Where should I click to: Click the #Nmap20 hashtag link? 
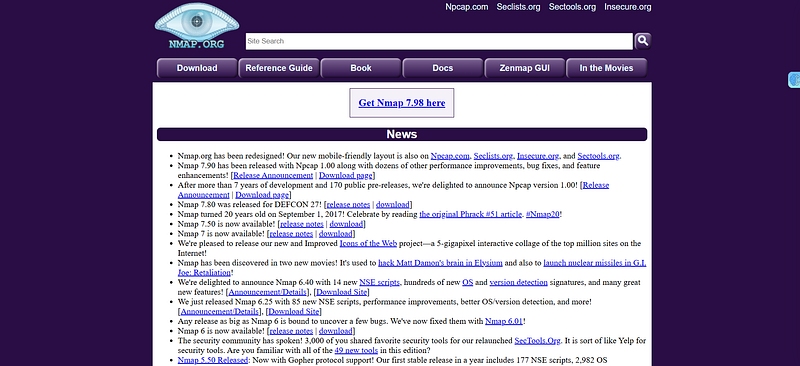(542, 214)
